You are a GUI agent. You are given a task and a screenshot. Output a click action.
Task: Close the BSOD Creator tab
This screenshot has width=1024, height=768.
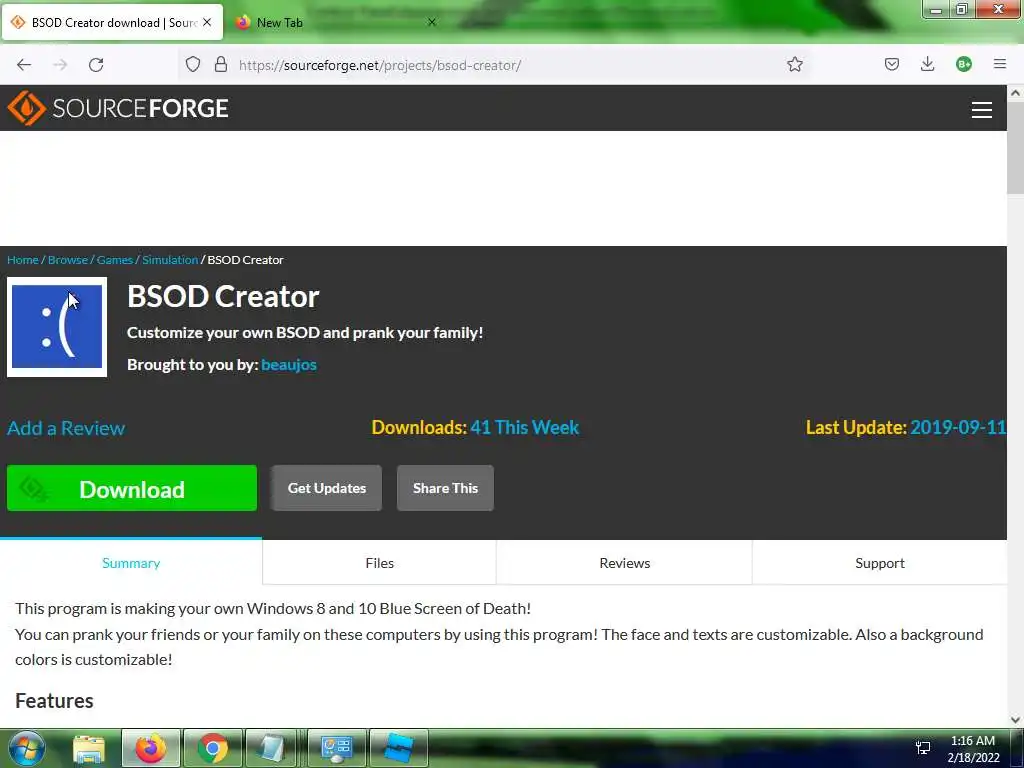207,22
